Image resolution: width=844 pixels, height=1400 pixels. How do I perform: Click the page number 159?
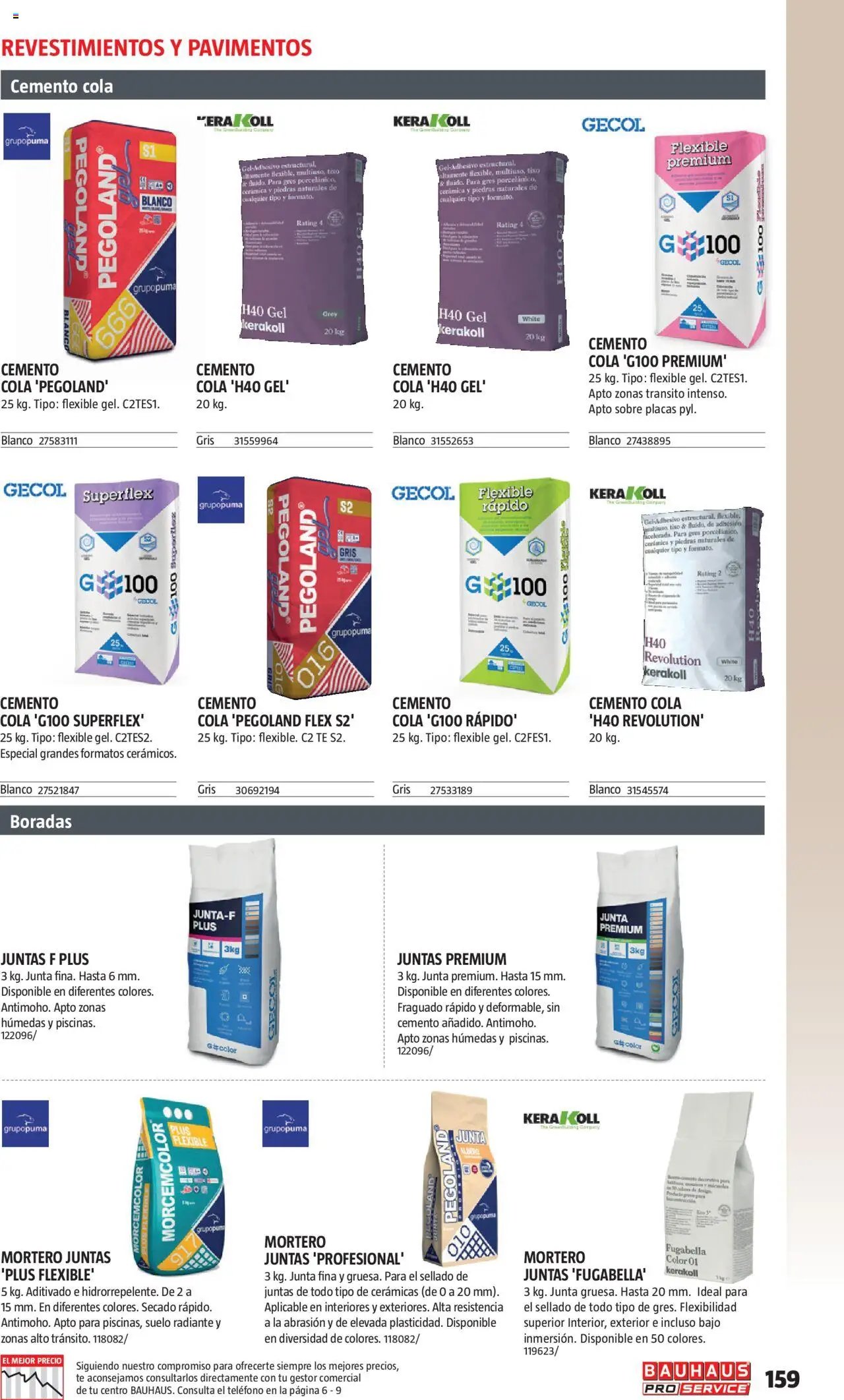point(782,1379)
